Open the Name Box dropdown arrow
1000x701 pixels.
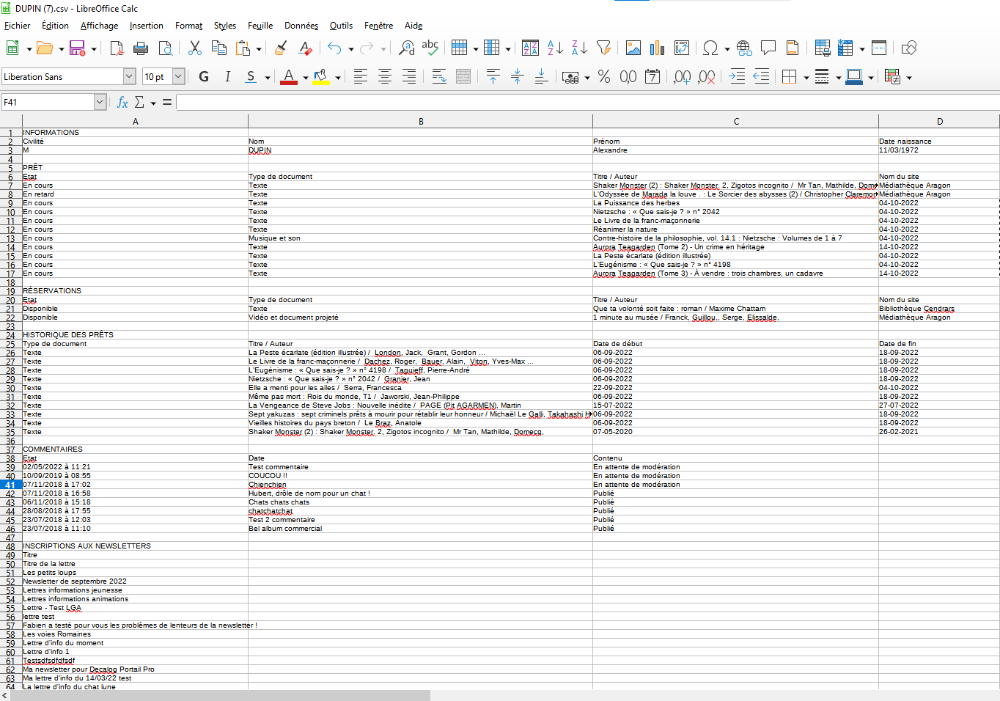(x=100, y=102)
